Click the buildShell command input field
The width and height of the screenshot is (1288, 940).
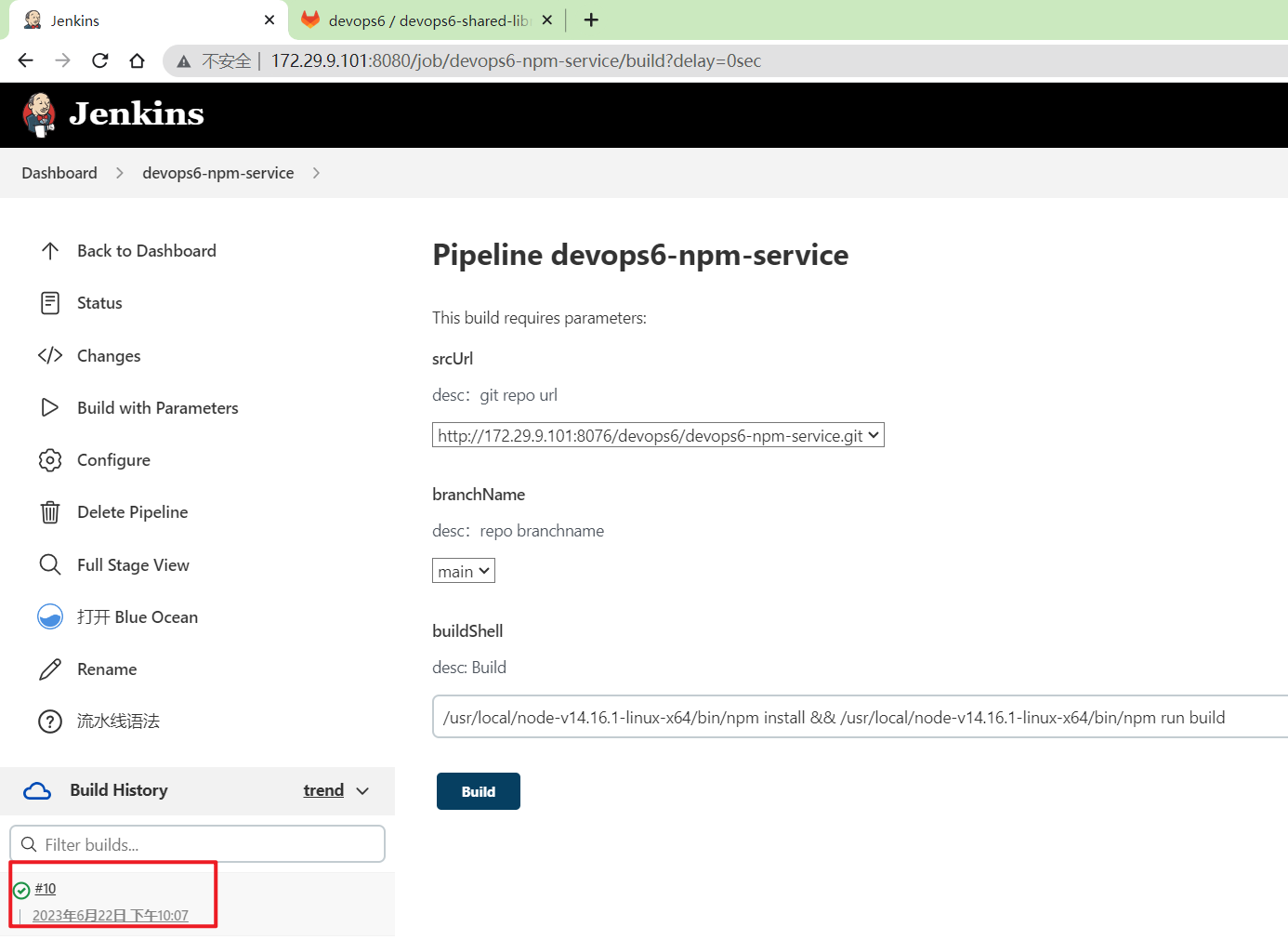pos(861,717)
